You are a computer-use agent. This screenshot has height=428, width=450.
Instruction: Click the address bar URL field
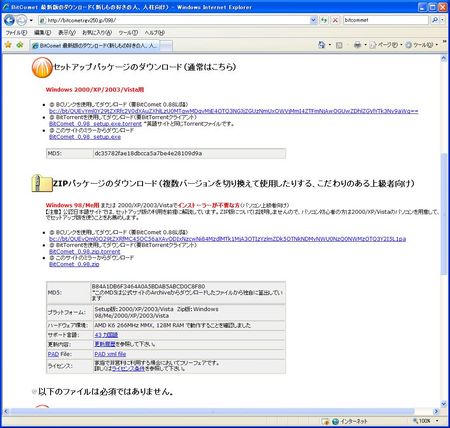pos(175,20)
